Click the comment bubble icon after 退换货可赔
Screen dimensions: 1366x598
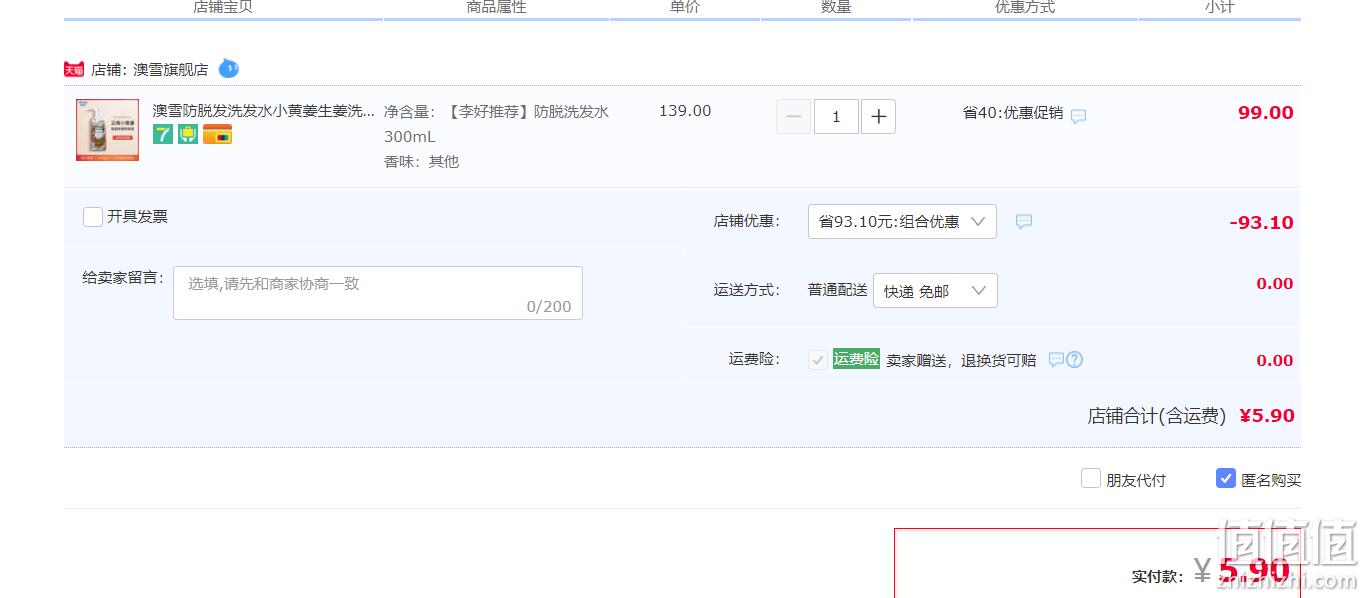1056,360
